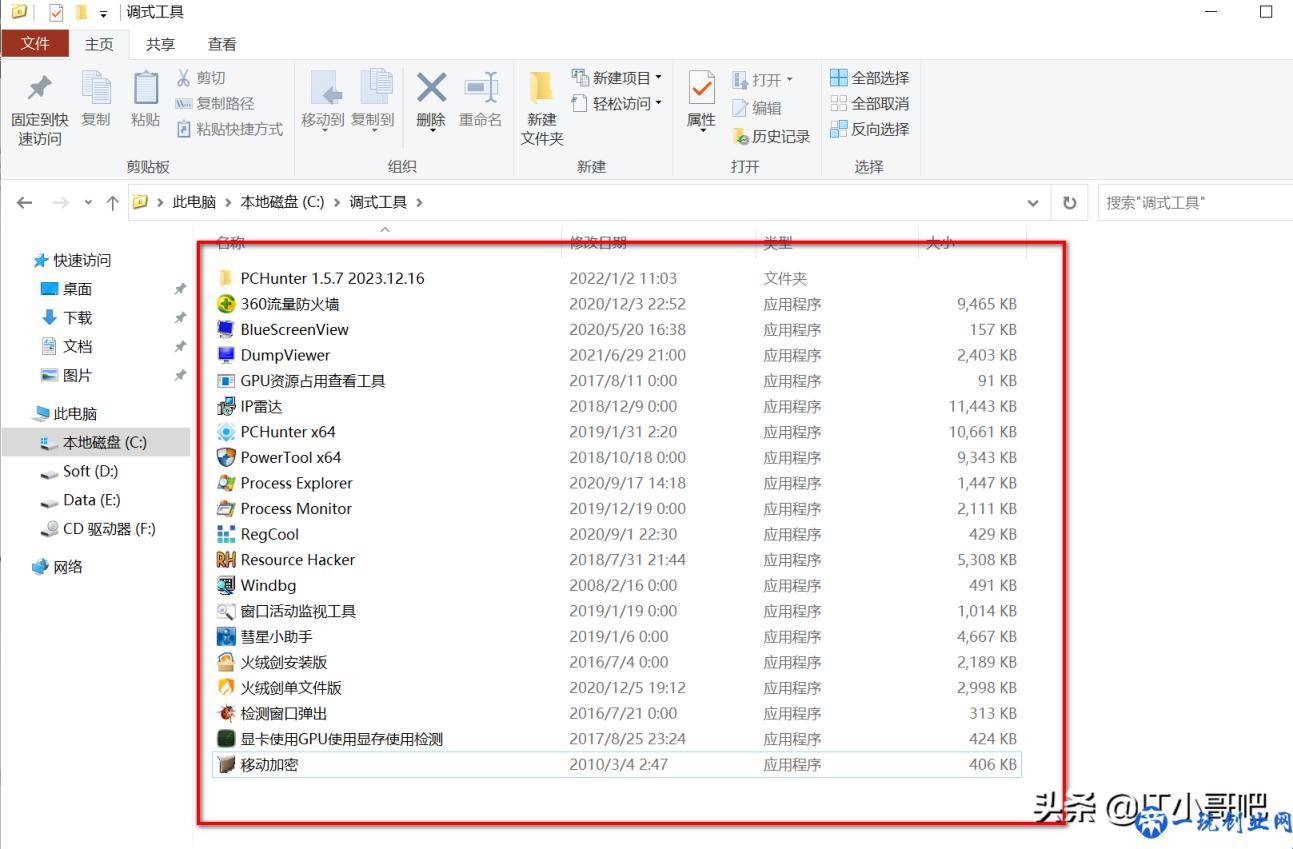Select the 彗星小助手 icon

click(226, 636)
